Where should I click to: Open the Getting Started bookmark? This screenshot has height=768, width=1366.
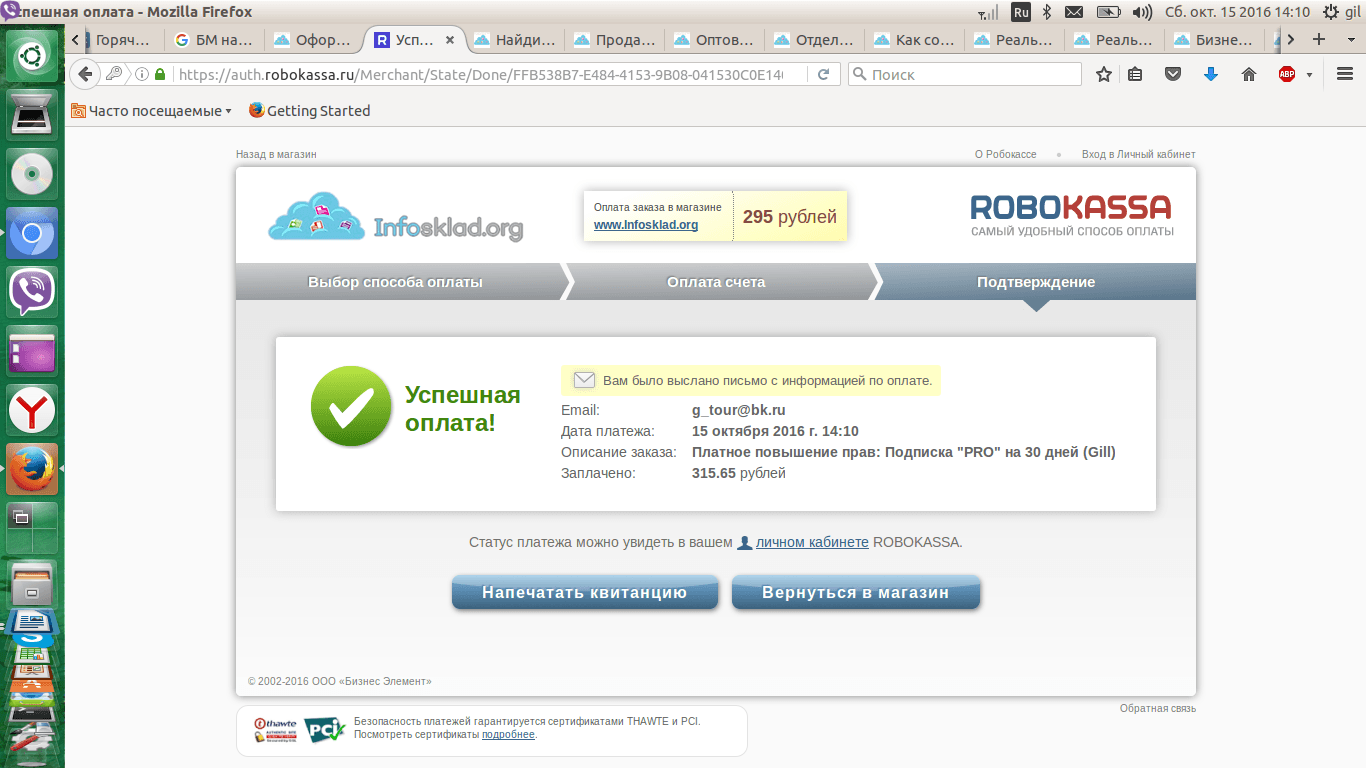pos(310,111)
